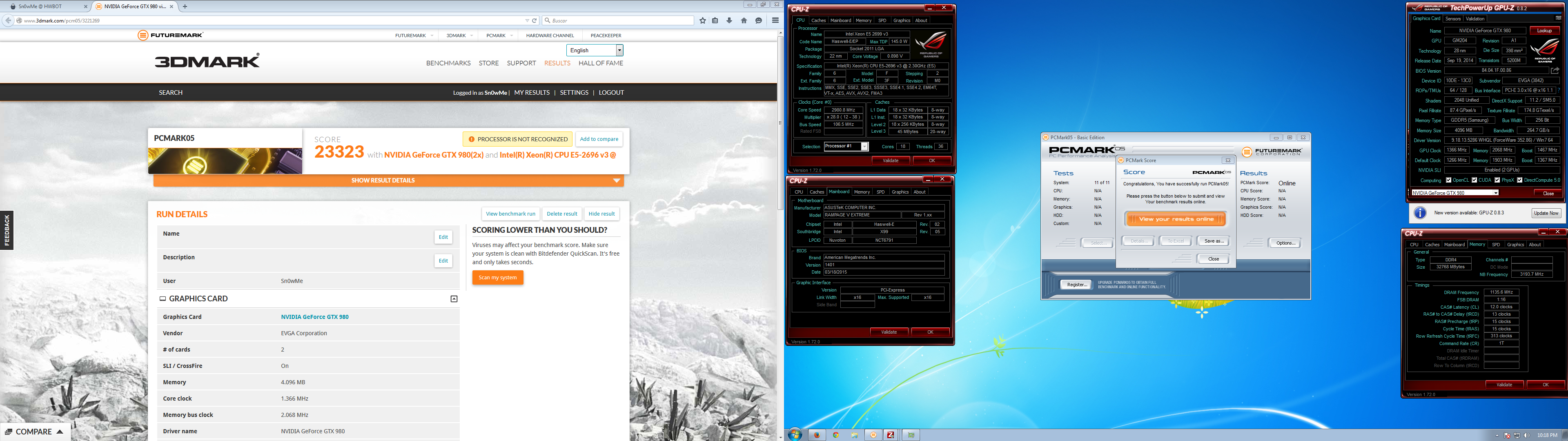Open SPD tab in the CPU-Z memory window
The height and width of the screenshot is (441, 1568).
click(x=1496, y=245)
